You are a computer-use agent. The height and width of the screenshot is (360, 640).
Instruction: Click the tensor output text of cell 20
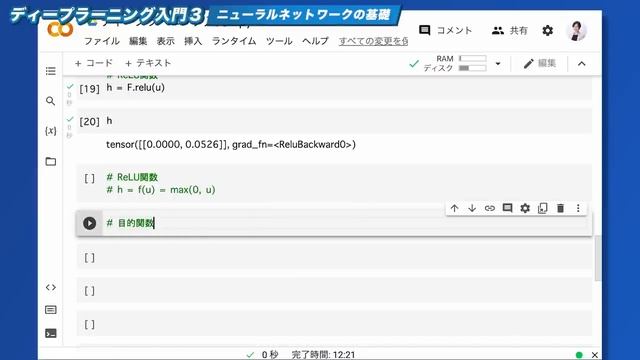(231, 144)
